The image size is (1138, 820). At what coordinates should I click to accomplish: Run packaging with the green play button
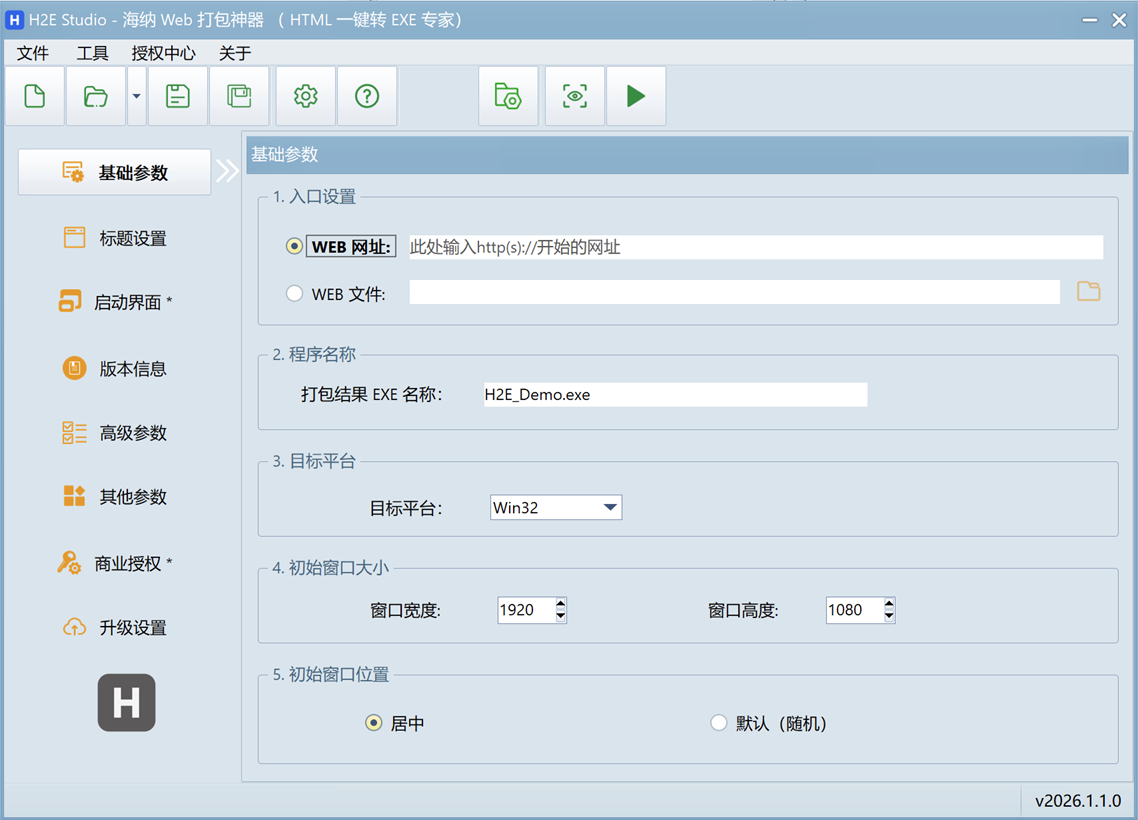pyautogui.click(x=636, y=95)
